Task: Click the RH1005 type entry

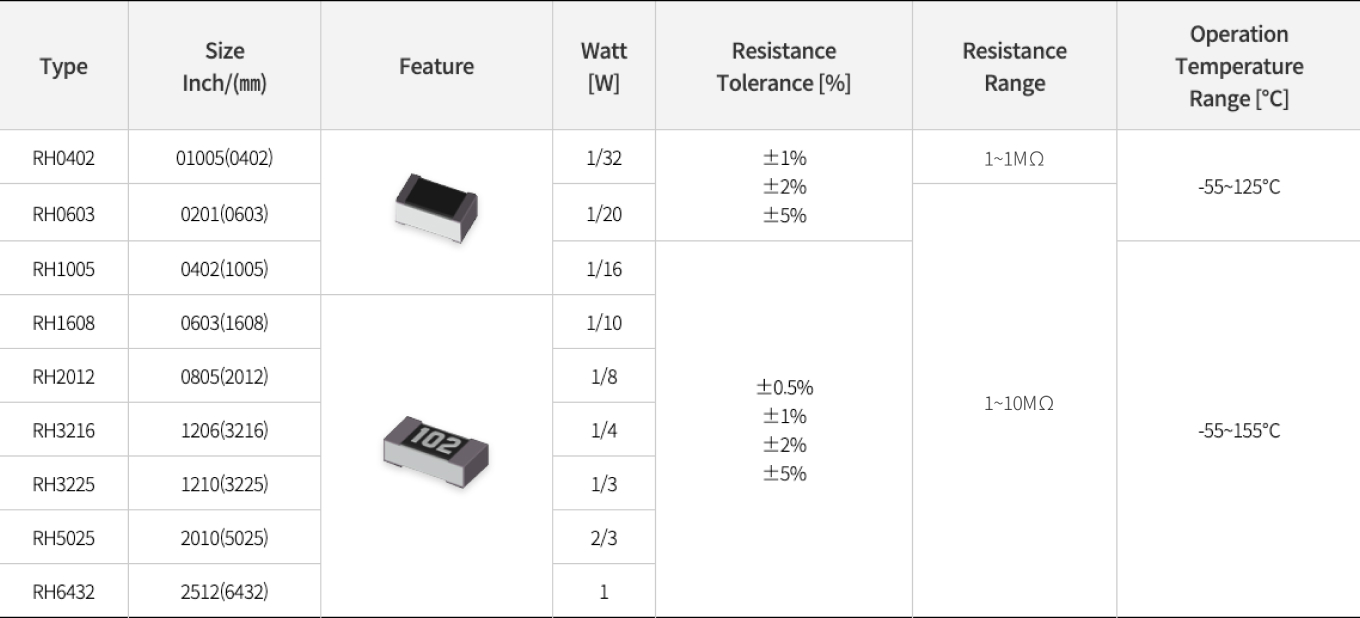Action: 64,268
